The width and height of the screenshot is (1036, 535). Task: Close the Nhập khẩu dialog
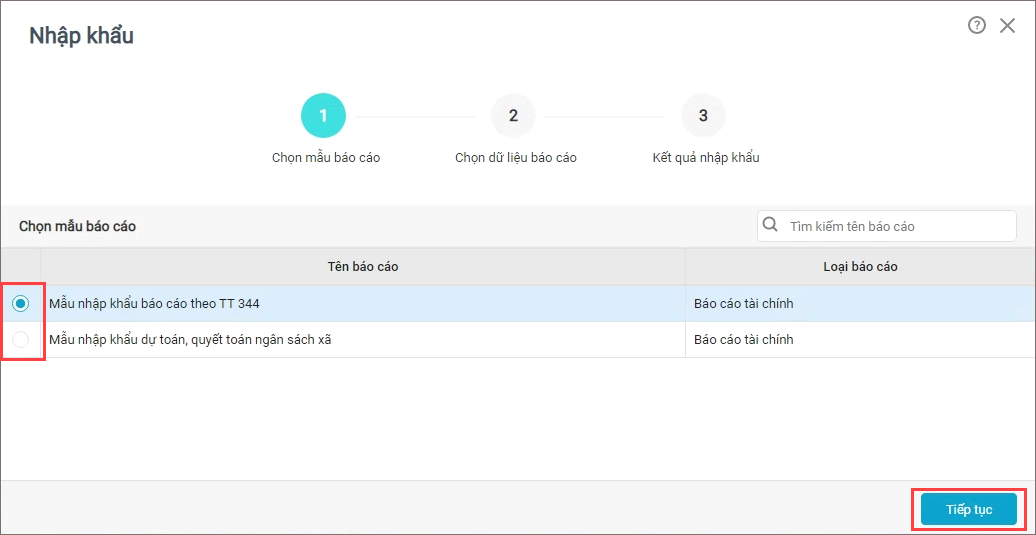(1007, 26)
